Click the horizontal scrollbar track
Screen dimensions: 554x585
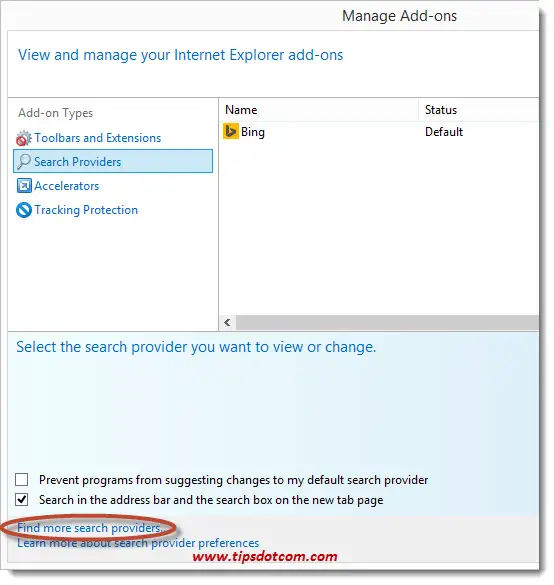[x=387, y=322]
